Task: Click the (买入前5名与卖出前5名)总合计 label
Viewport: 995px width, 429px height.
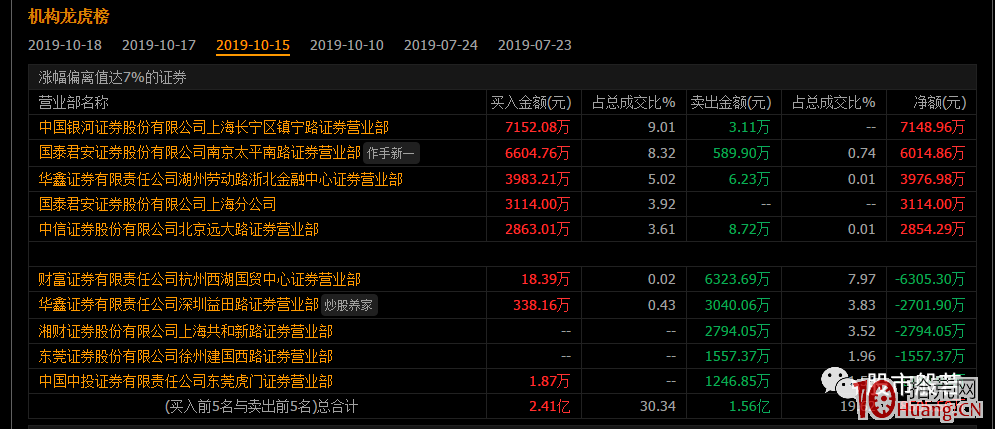Action: pyautogui.click(x=261, y=407)
